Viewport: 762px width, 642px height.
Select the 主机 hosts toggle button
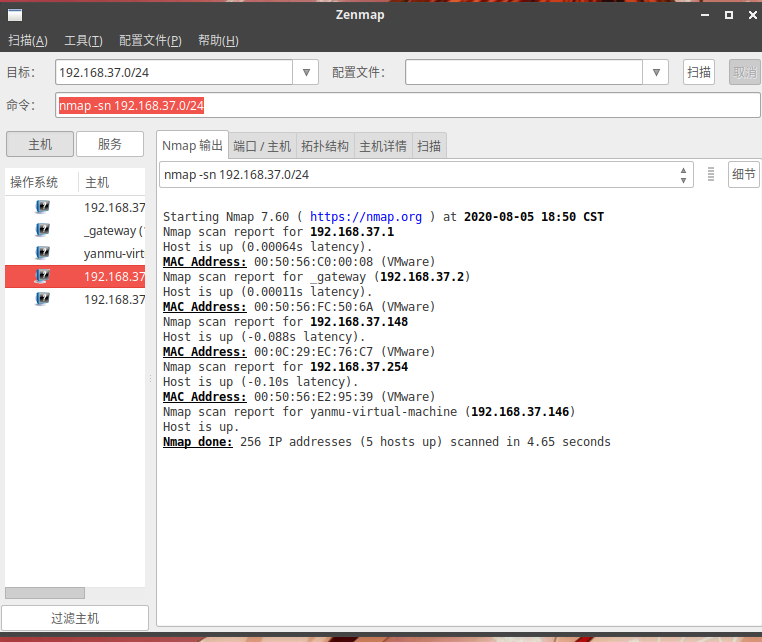40,144
